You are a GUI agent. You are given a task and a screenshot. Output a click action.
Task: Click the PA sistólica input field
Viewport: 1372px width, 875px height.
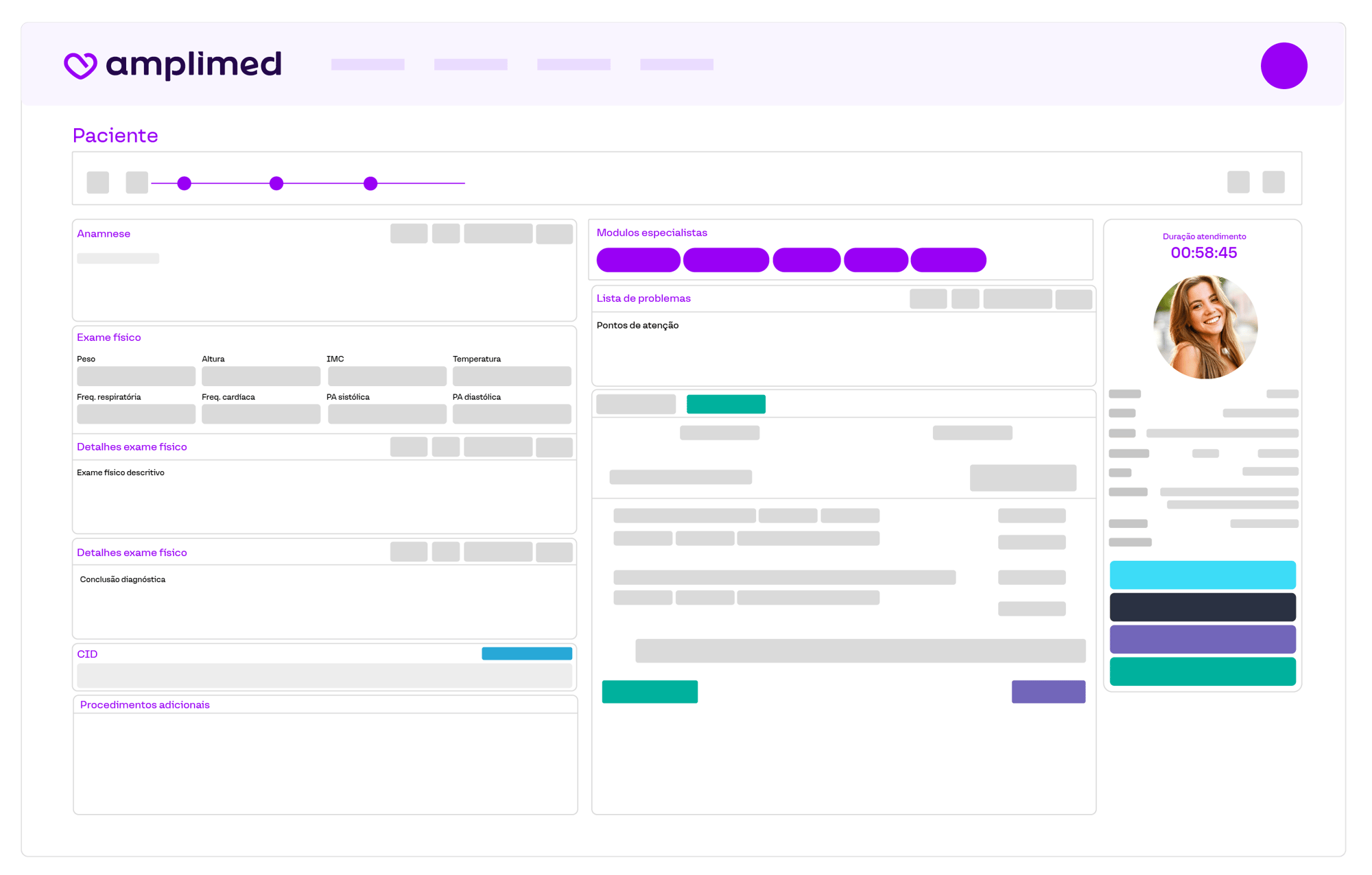[x=387, y=413]
